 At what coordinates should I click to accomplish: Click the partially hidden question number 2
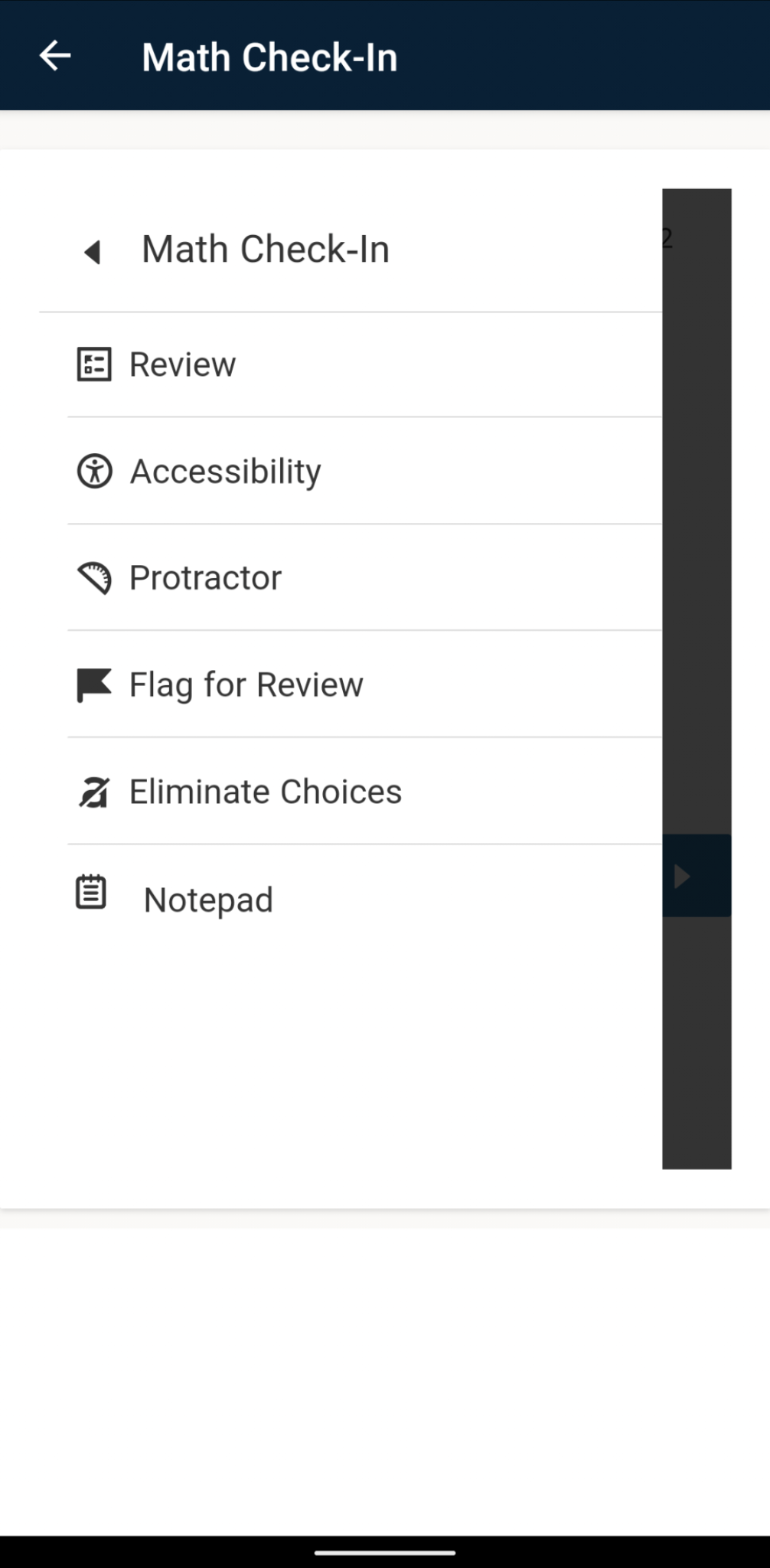667,238
